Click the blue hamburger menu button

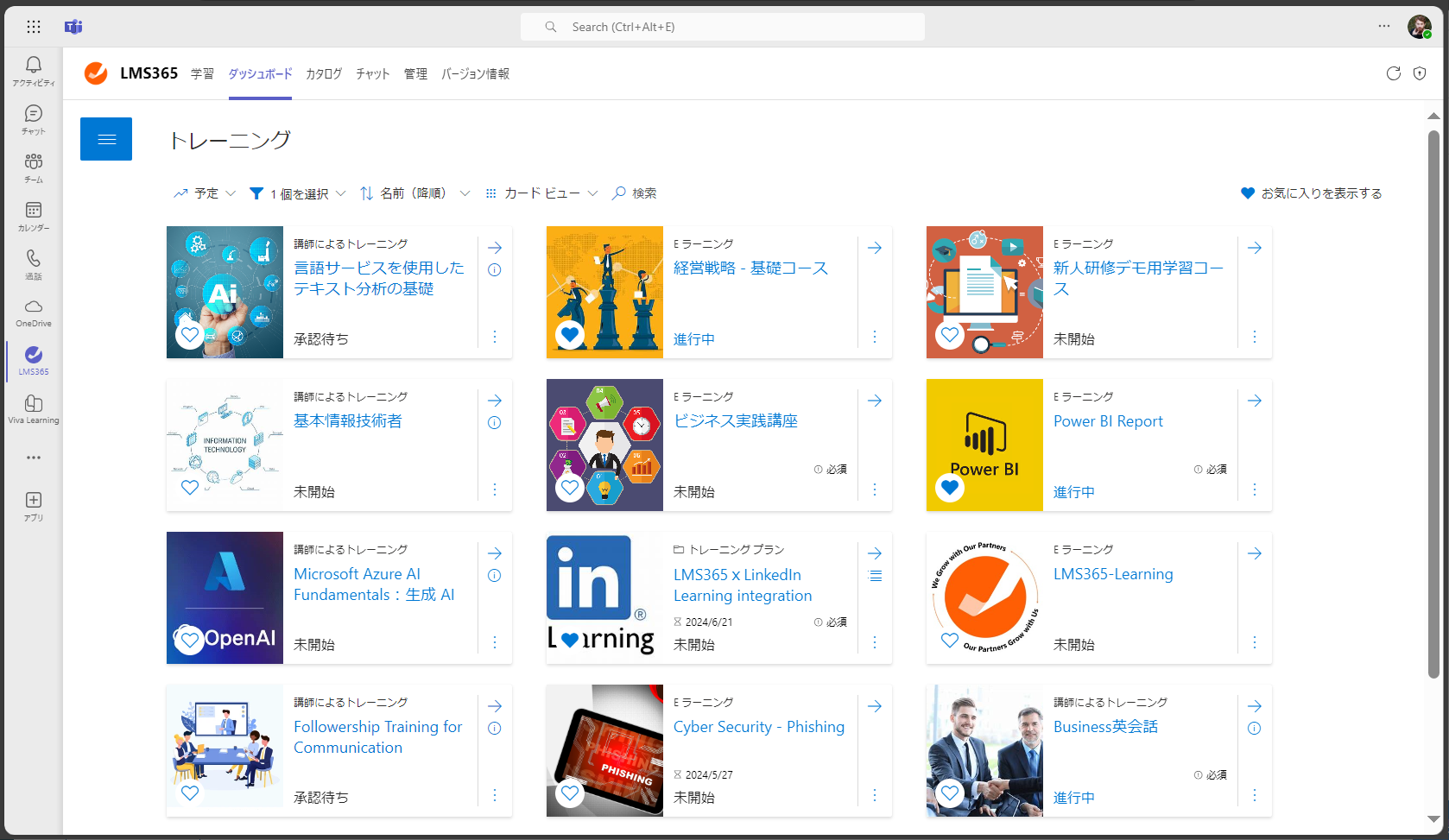(106, 139)
